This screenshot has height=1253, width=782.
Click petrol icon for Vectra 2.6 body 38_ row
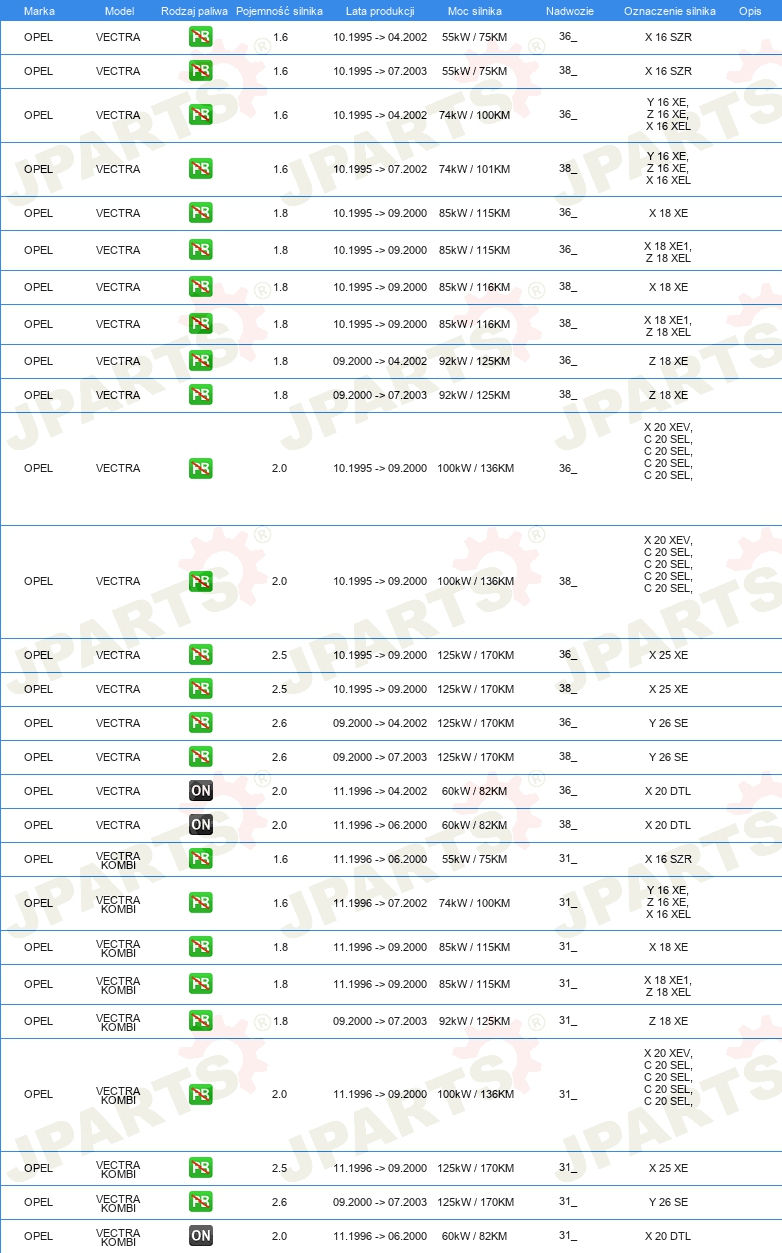[200, 757]
